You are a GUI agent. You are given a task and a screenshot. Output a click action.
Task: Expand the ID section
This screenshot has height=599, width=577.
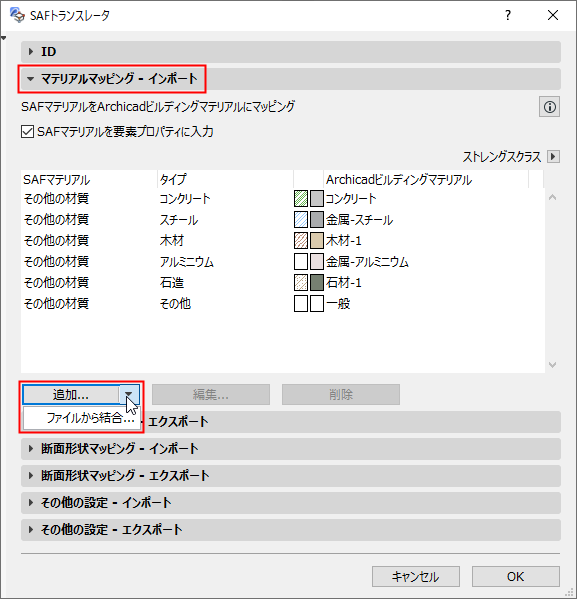[x=291, y=52]
